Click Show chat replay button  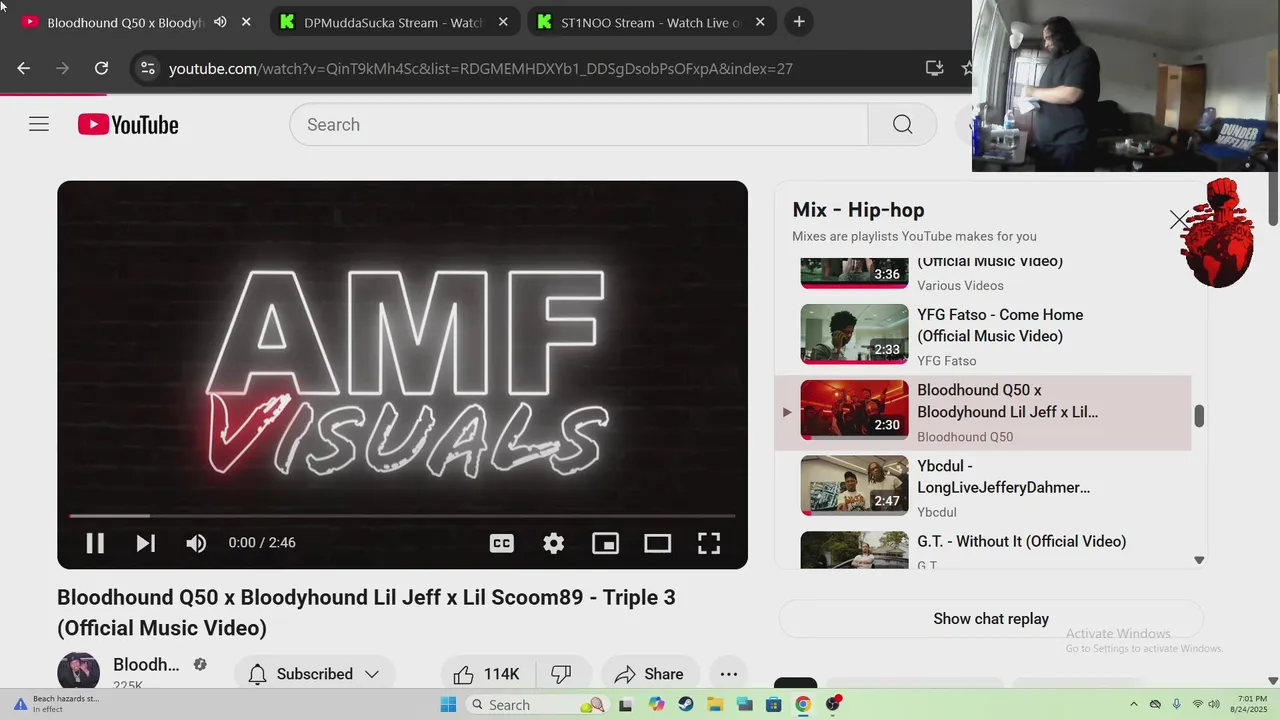coord(991,619)
